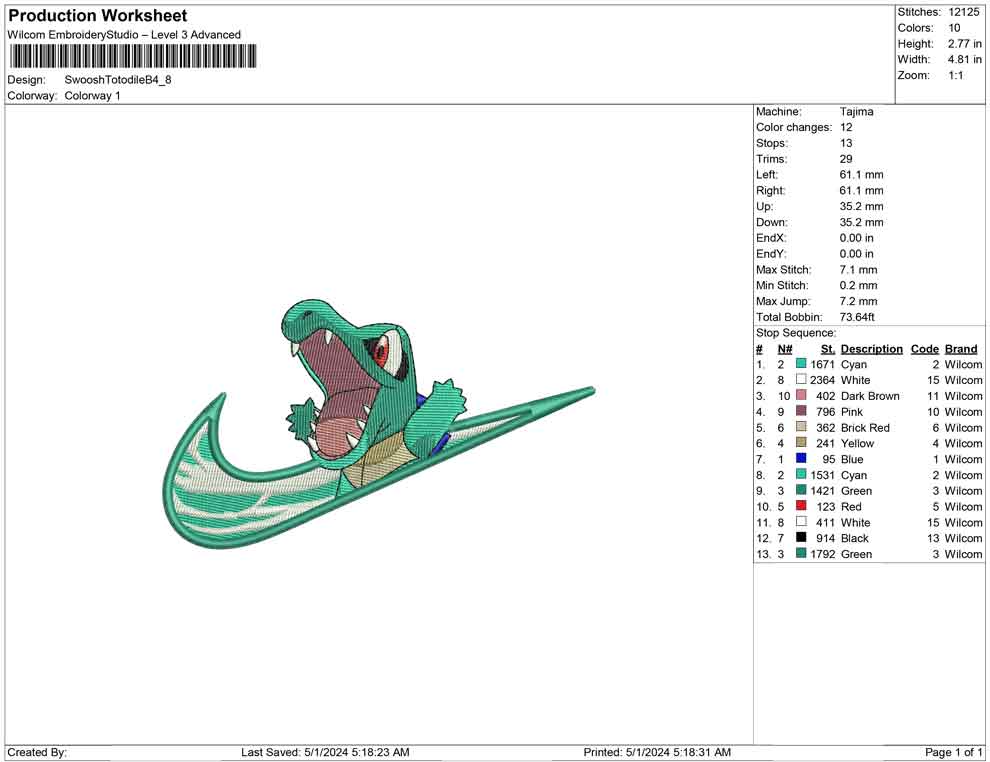990x762 pixels.
Task: Click the Cyan 1531 color swatch
Action: pyautogui.click(x=801, y=474)
